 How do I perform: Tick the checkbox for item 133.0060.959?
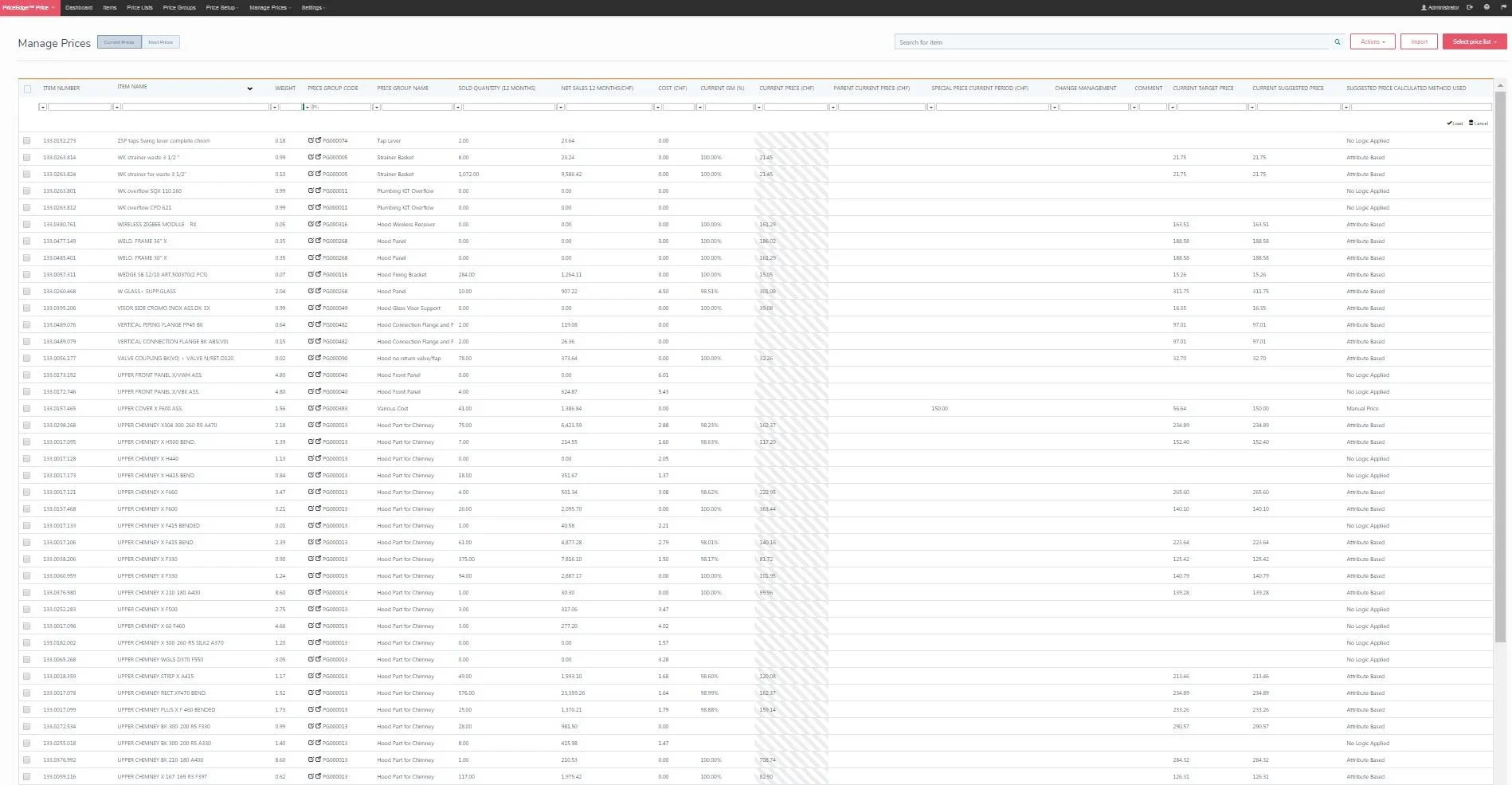[x=26, y=576]
